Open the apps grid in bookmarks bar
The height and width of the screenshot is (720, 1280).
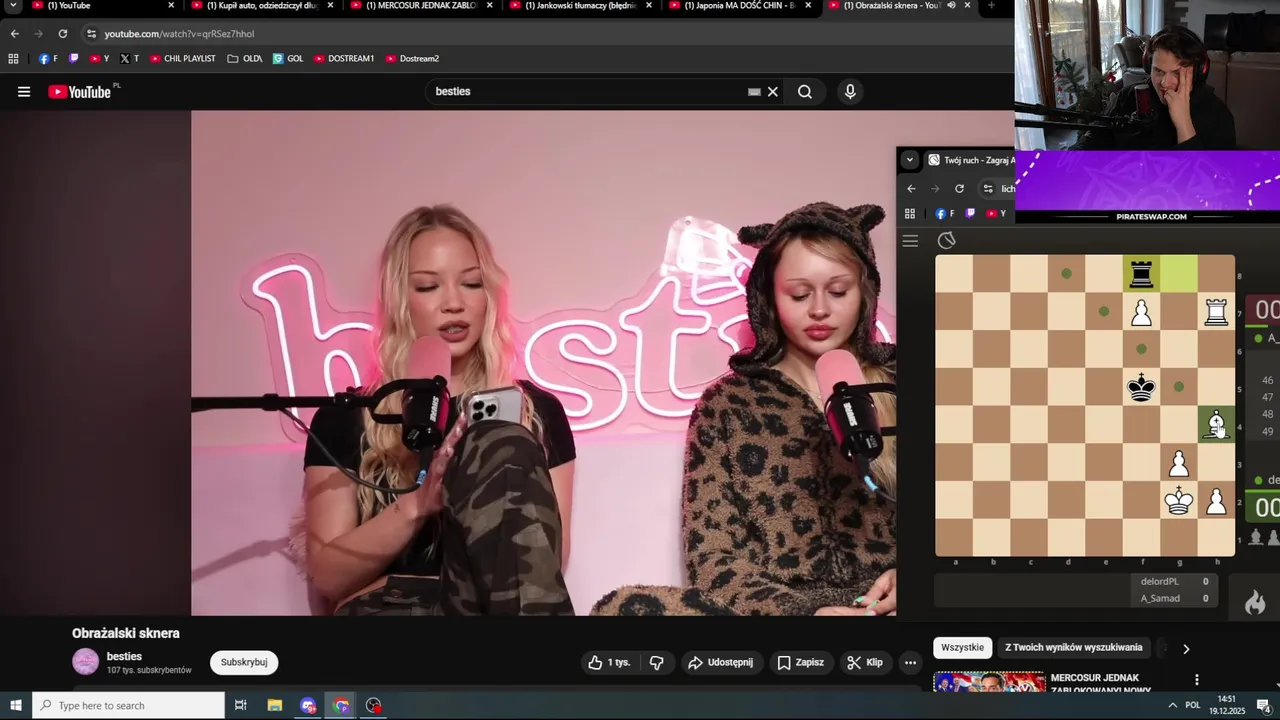coord(13,59)
